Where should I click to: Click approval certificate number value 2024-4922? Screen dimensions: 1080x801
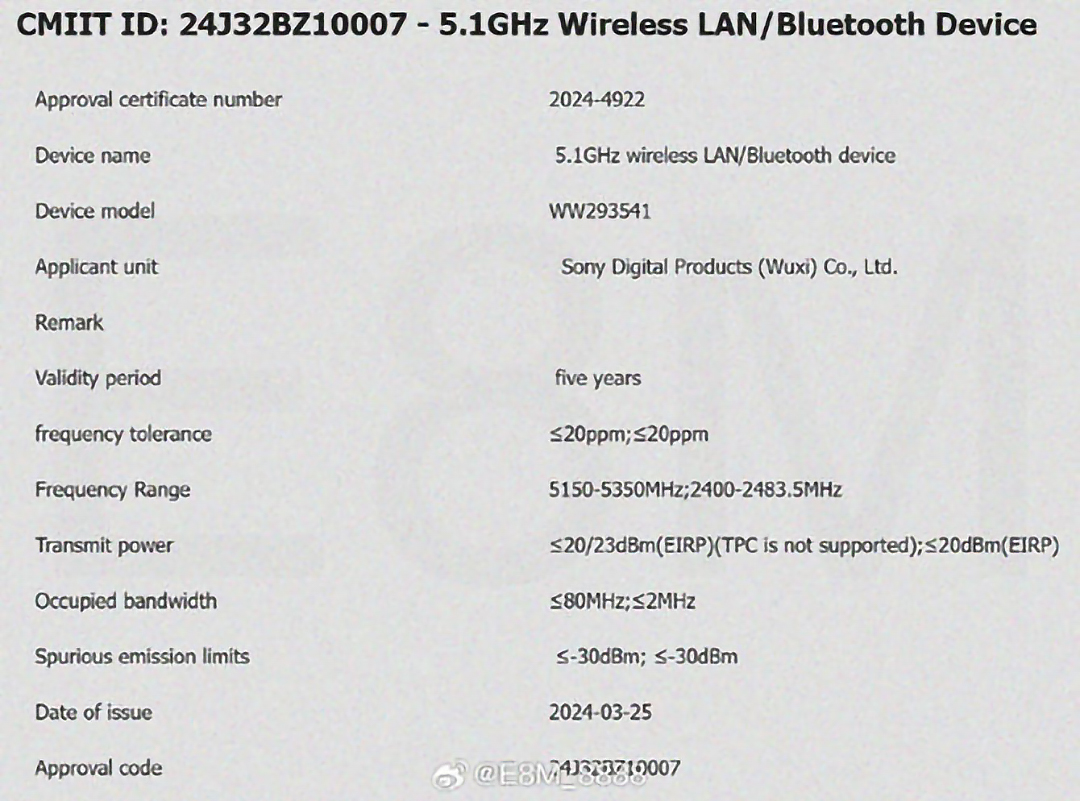click(x=596, y=99)
